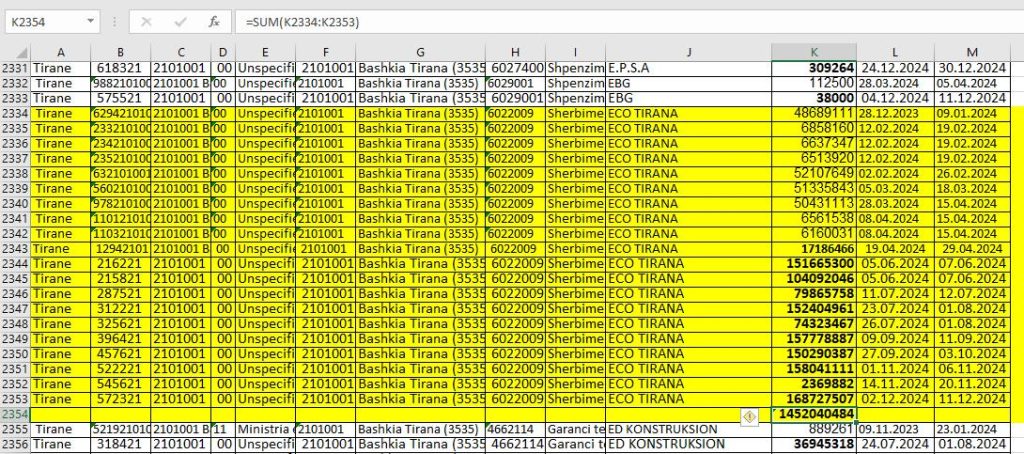Image resolution: width=1024 pixels, height=454 pixels.
Task: Open the Name Box dropdown arrow
Action: 90,22
